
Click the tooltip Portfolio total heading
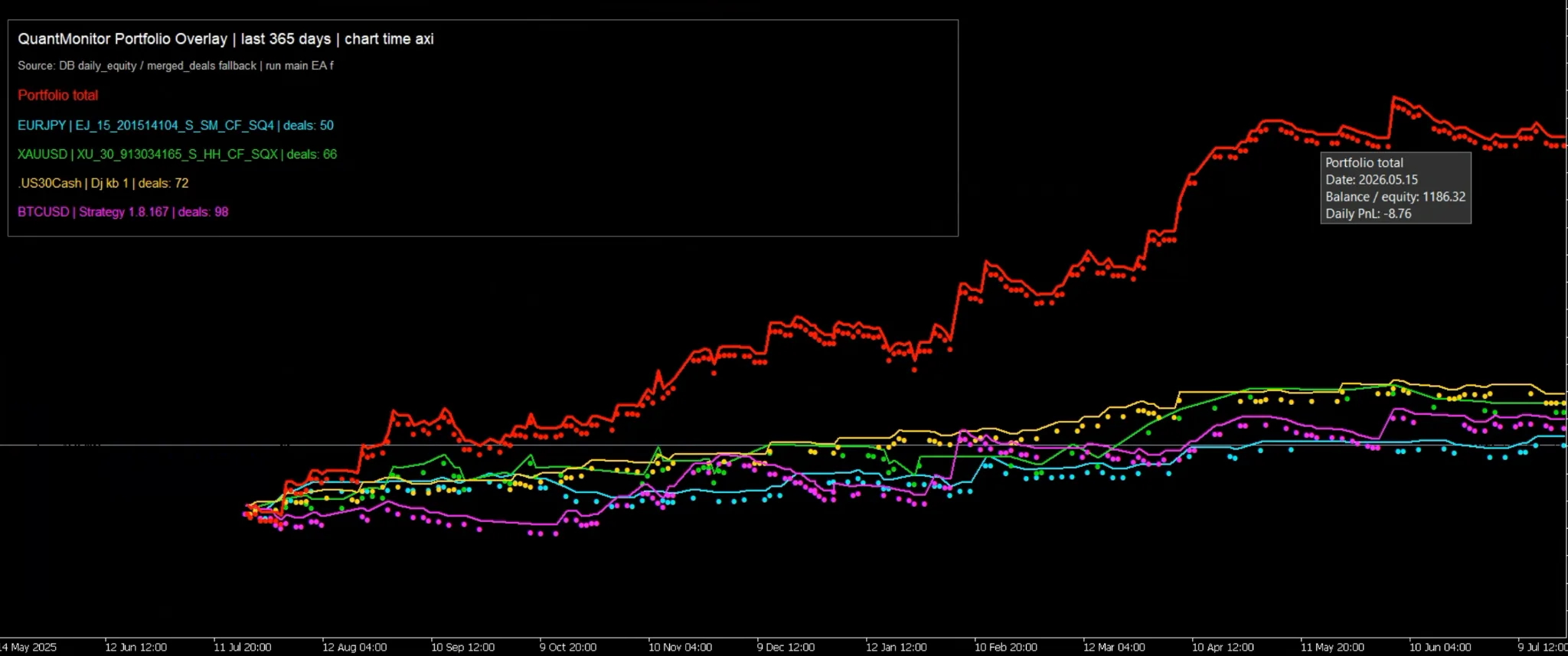(1364, 163)
